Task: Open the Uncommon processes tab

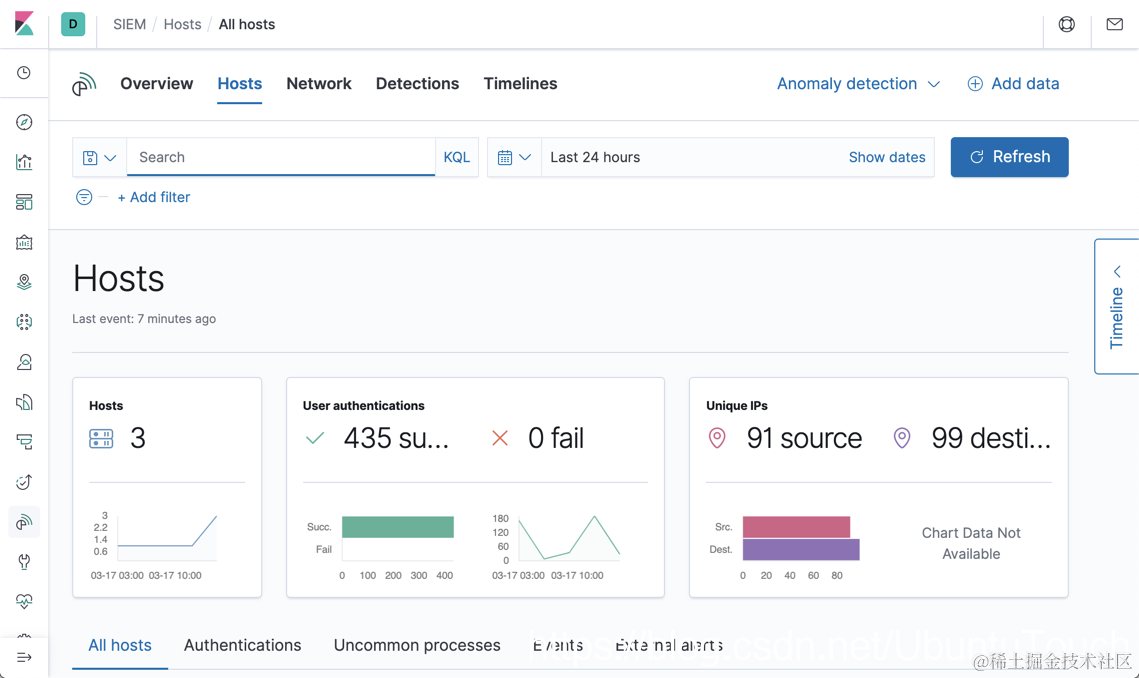Action: [x=417, y=645]
